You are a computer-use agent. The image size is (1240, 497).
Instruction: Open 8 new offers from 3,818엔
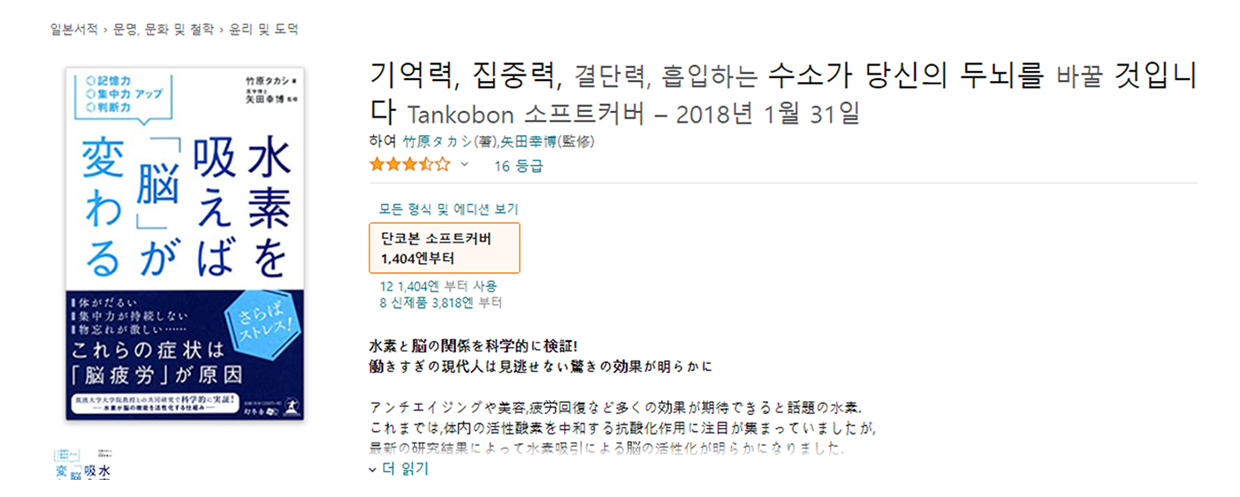click(x=440, y=302)
